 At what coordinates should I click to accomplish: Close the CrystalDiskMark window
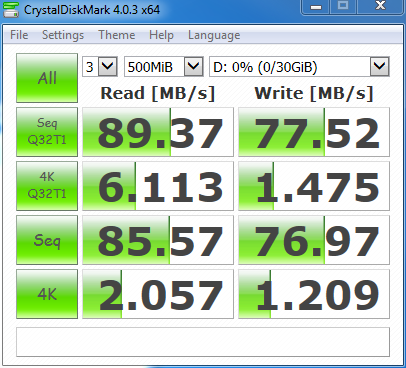tap(380, 7)
